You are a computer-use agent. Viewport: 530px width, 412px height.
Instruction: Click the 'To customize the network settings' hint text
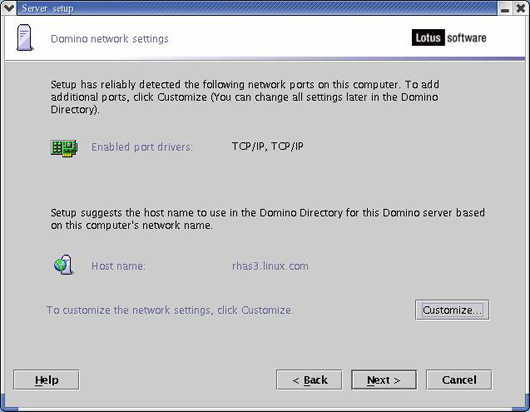coord(170,310)
